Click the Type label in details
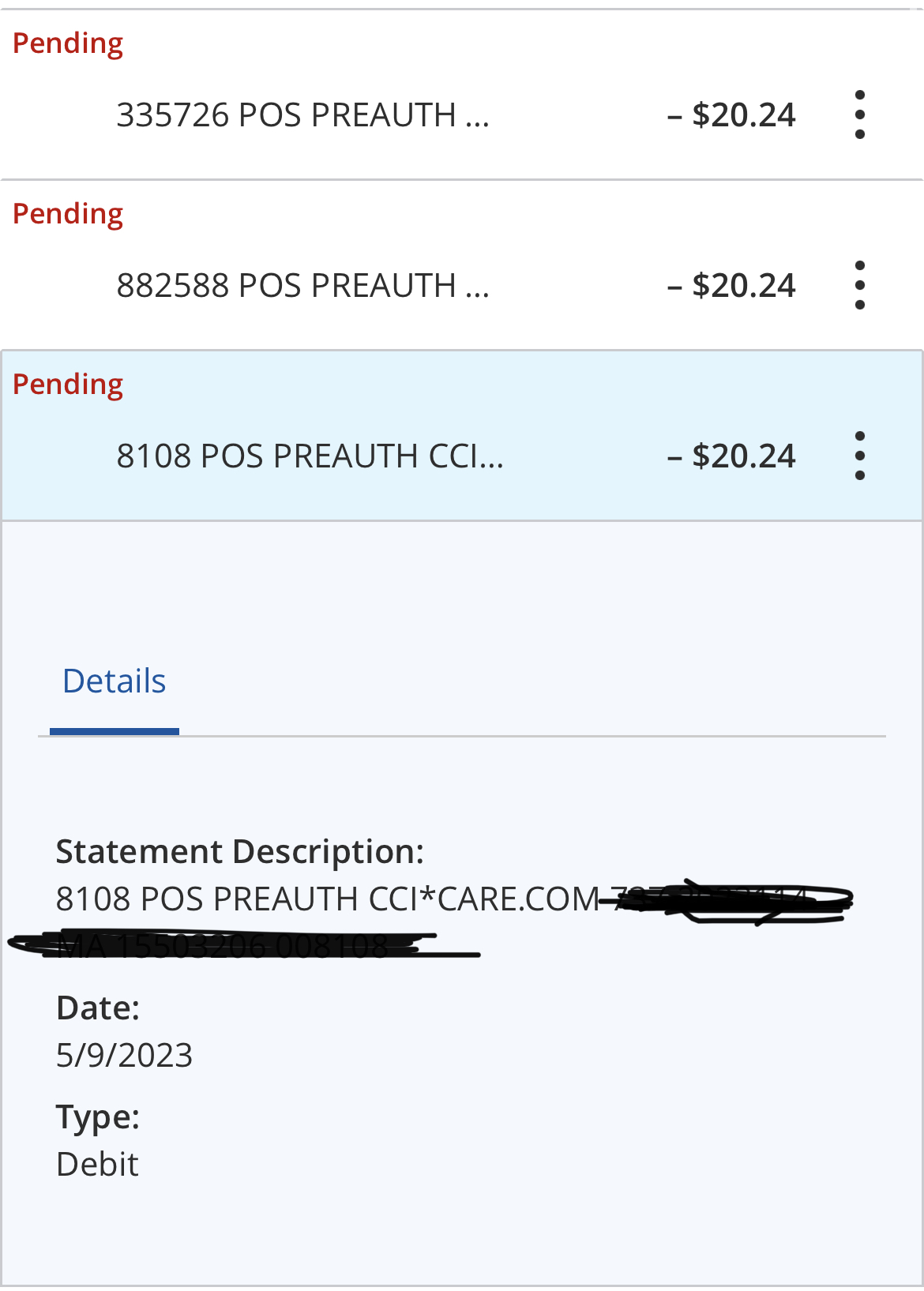The image size is (924, 1291). click(98, 1117)
